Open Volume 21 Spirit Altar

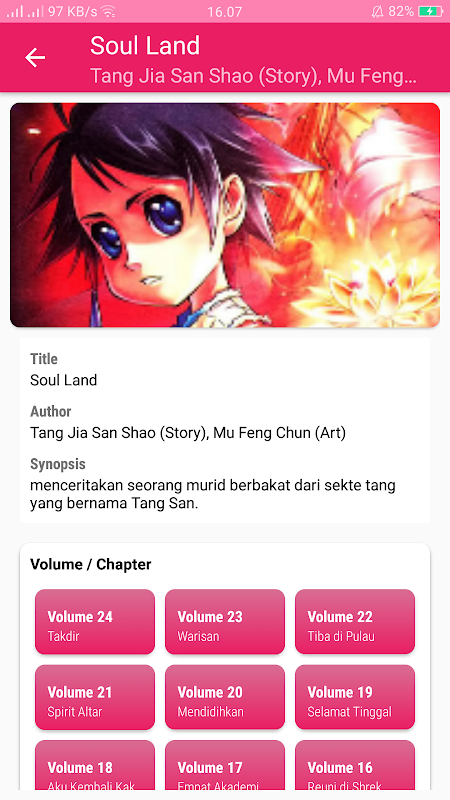click(95, 697)
